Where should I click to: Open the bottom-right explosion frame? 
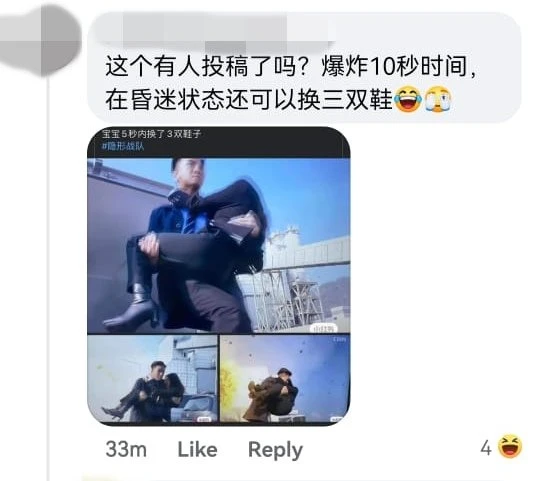click(x=285, y=379)
